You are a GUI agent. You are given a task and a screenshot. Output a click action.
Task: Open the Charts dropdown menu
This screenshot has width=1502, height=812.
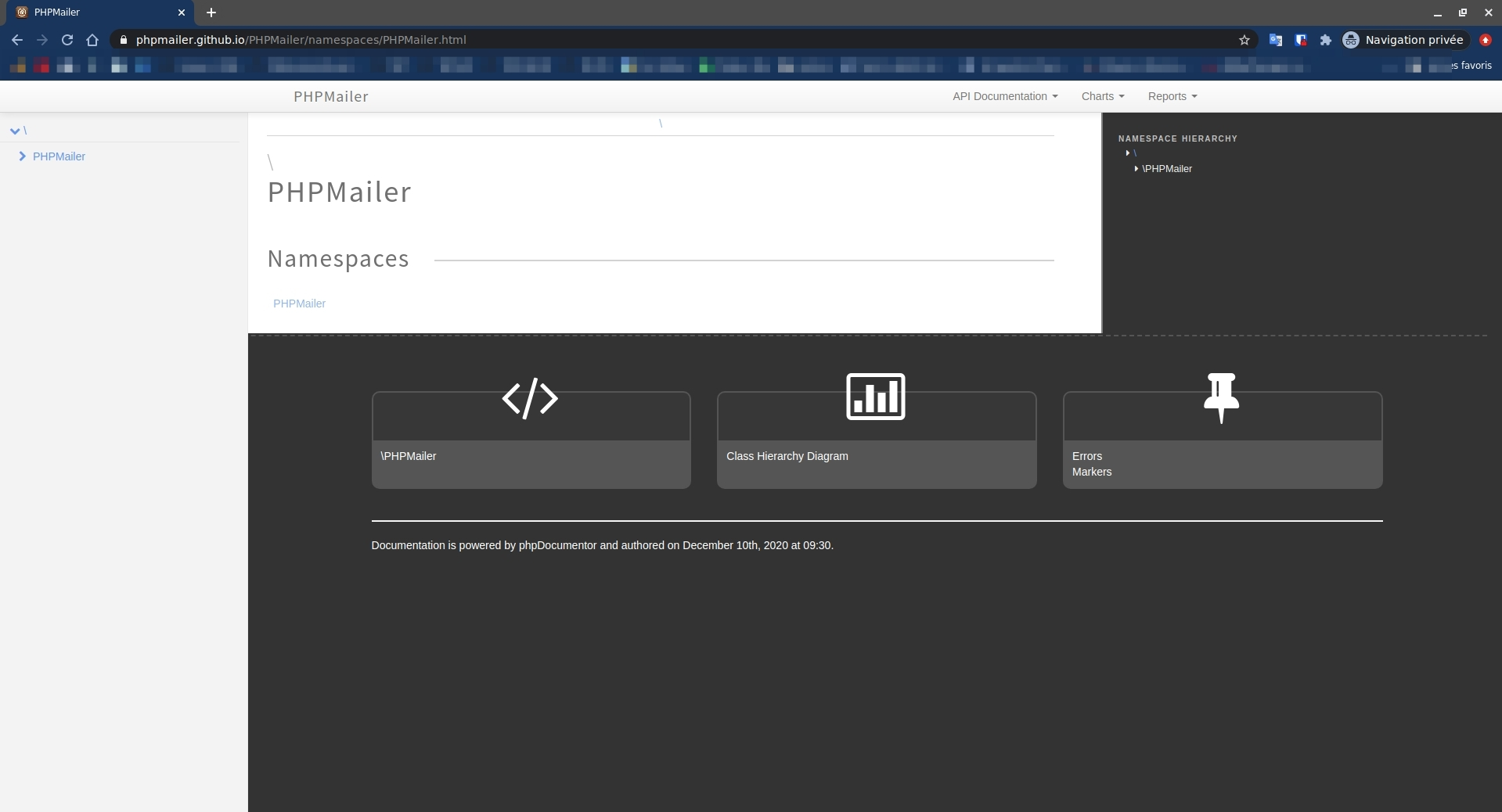1103,96
